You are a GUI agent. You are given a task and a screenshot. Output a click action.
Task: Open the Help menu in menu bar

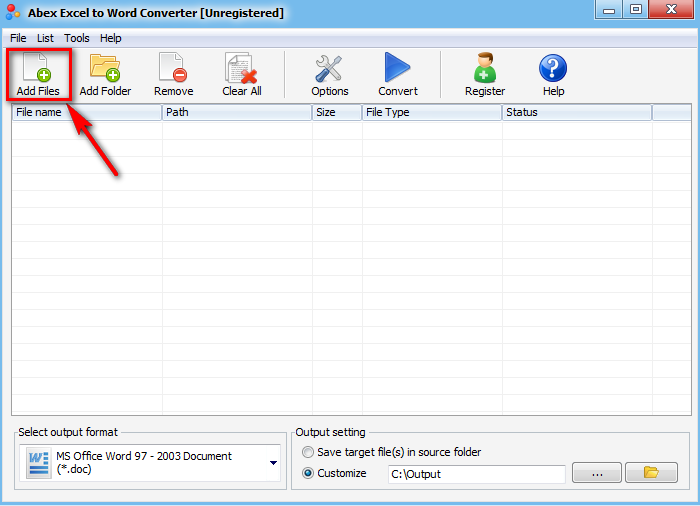110,38
